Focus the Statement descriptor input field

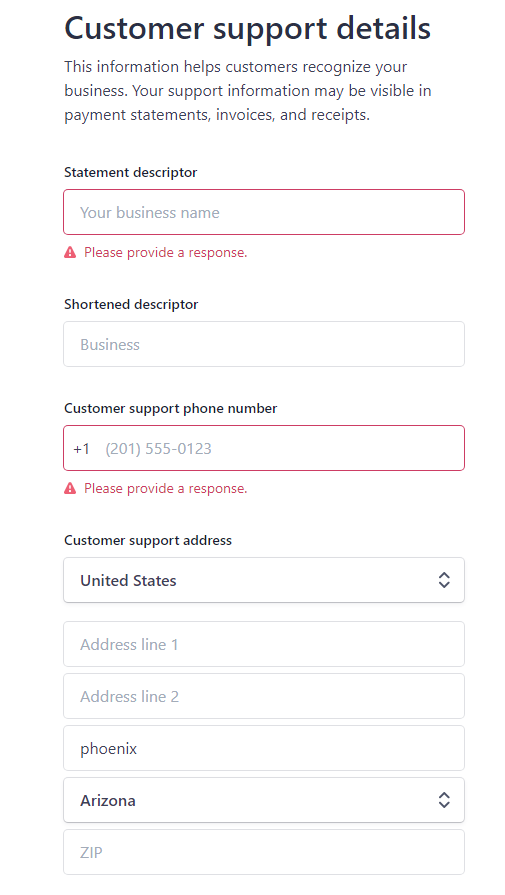tap(264, 212)
